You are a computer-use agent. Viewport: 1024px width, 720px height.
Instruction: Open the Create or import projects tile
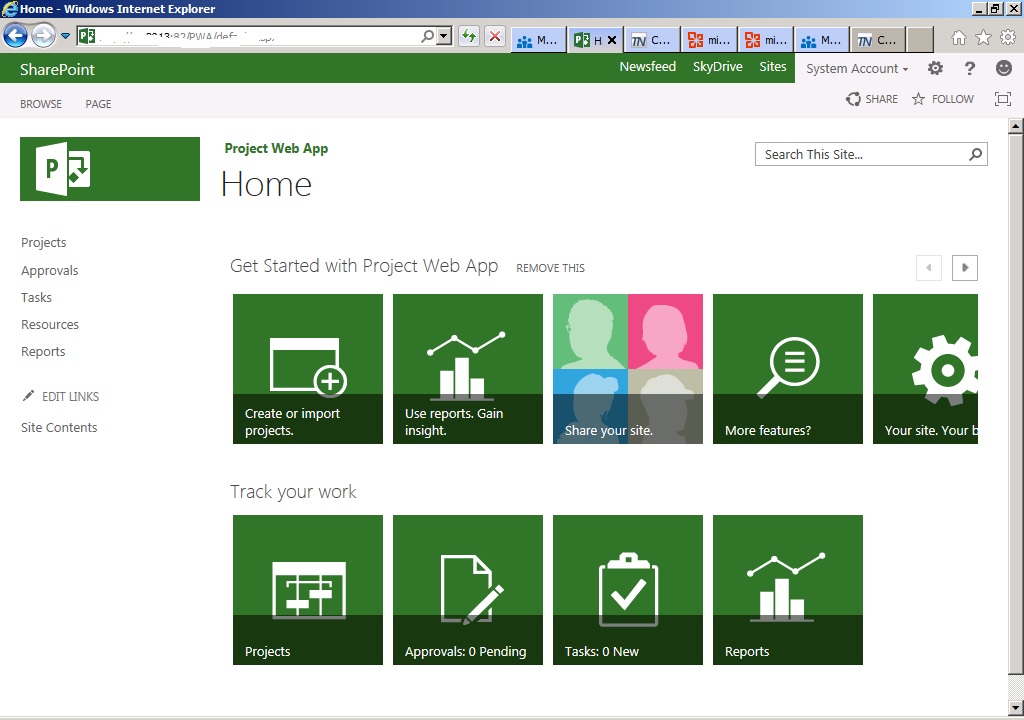pos(308,369)
